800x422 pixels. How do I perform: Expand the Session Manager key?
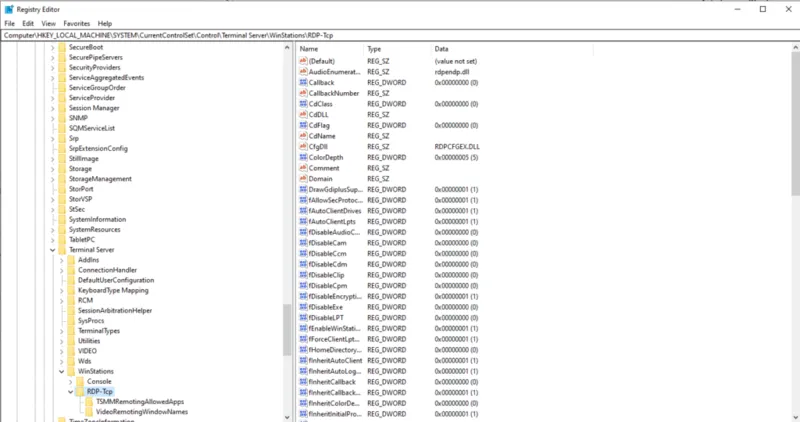click(53, 108)
